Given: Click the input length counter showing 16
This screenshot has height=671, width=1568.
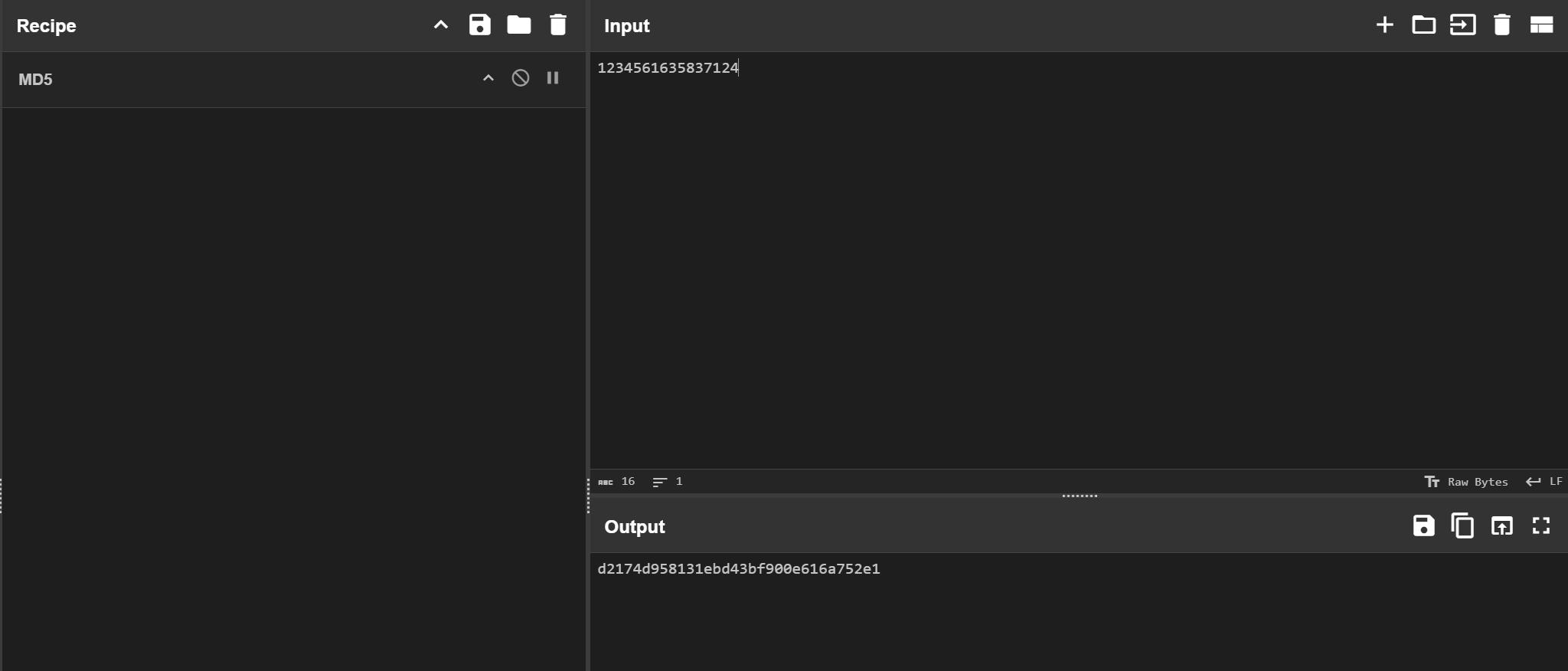Looking at the screenshot, I should (x=616, y=482).
